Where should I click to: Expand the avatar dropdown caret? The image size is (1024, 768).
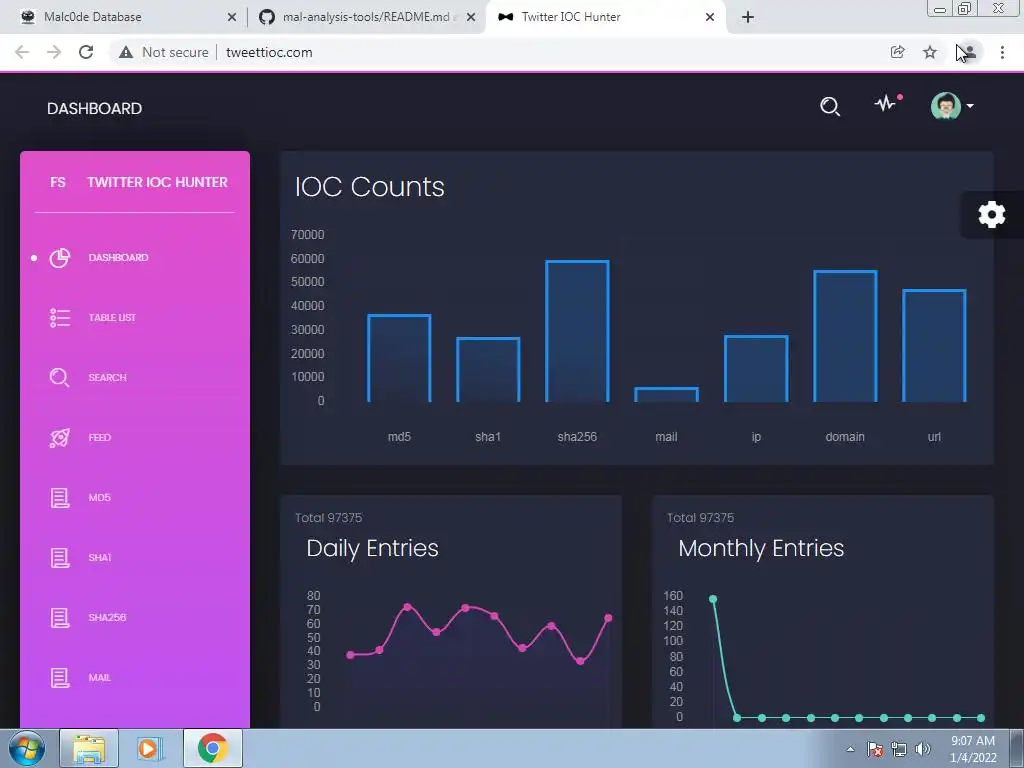[x=970, y=106]
